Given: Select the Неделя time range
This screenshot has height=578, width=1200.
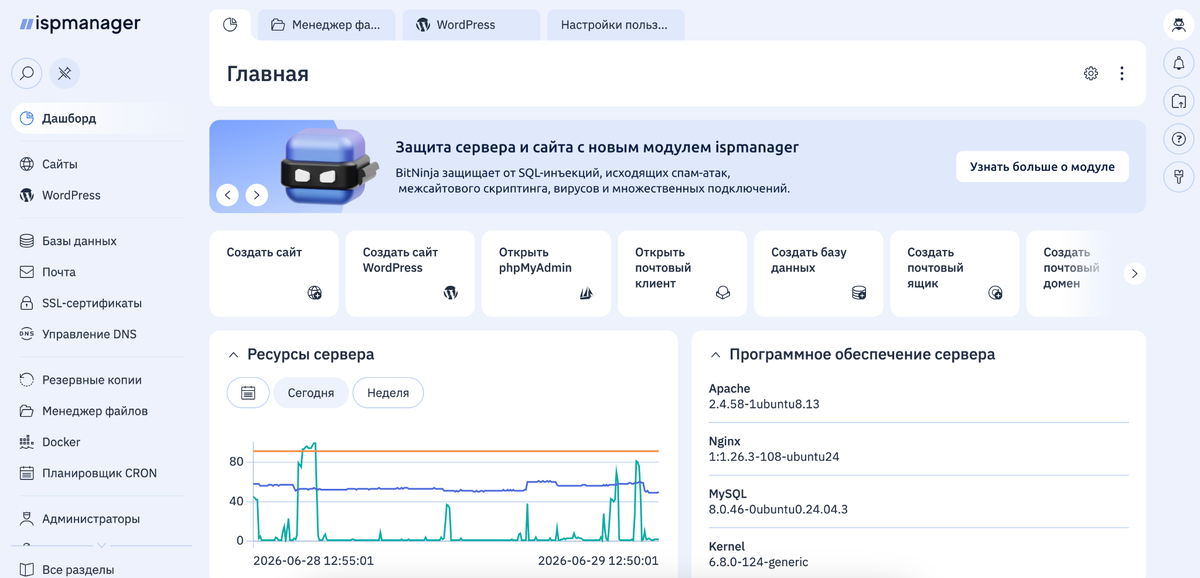Looking at the screenshot, I should 388,393.
